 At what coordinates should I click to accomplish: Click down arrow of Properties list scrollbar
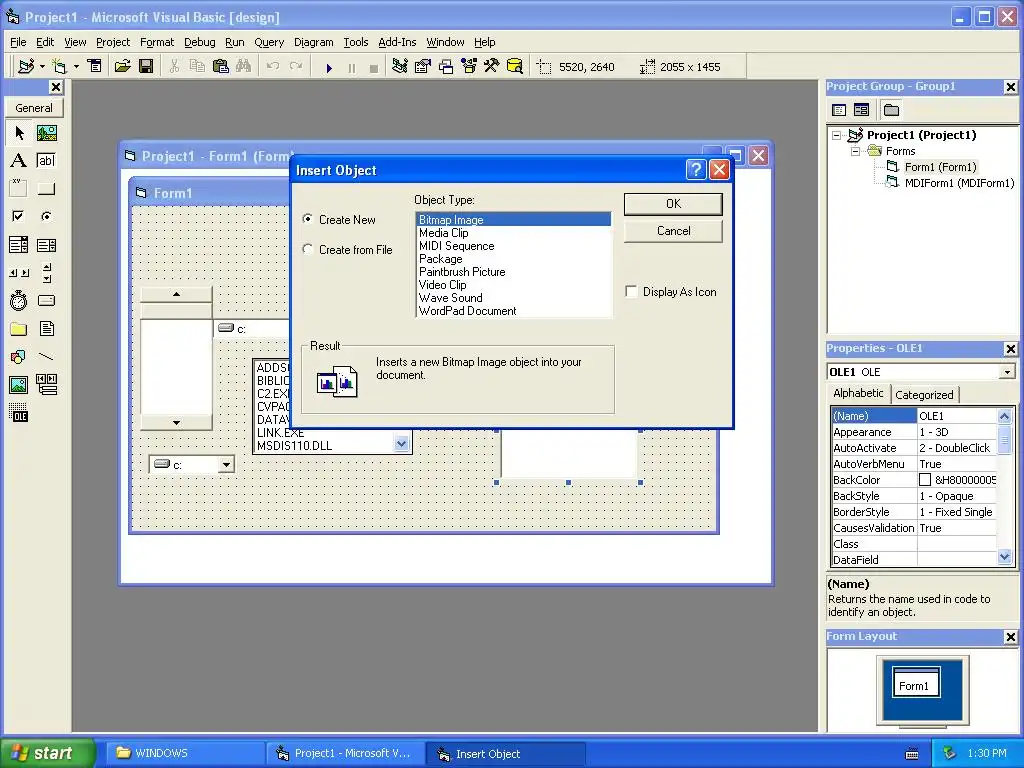tap(1004, 558)
